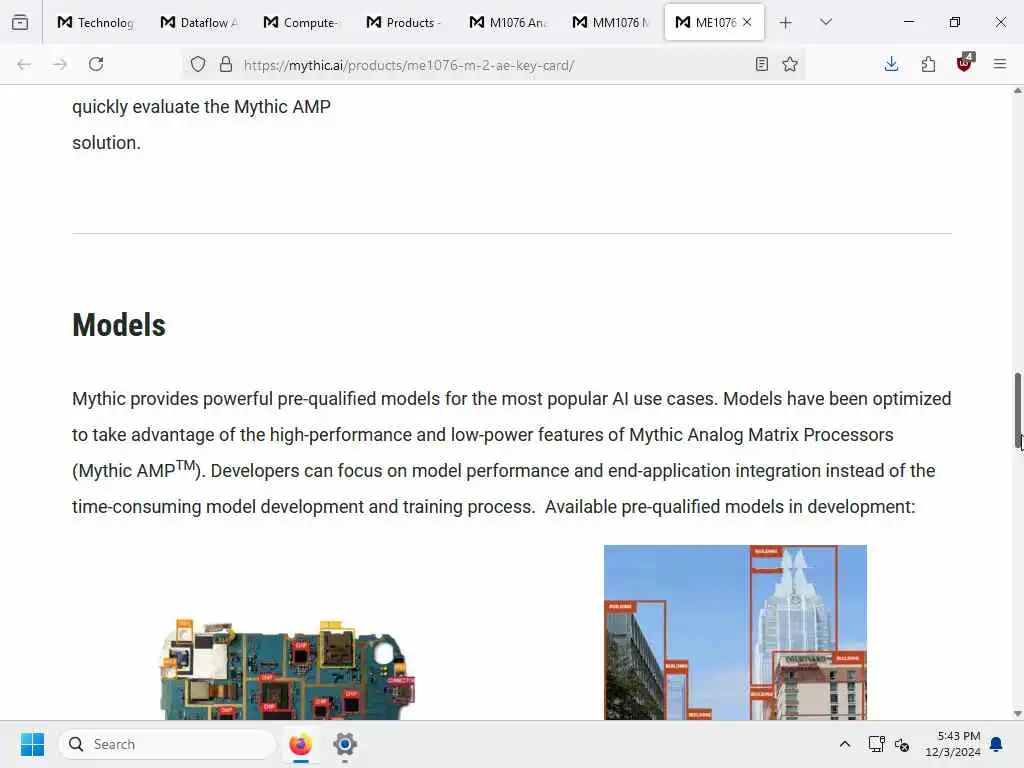
Task: Open the extensions puzzle icon
Action: [x=928, y=64]
